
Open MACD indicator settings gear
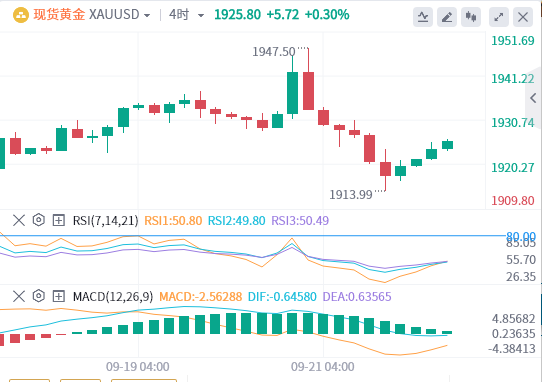tap(39, 296)
